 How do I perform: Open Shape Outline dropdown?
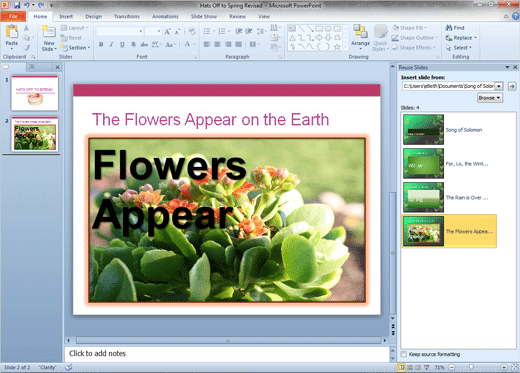click(x=414, y=38)
